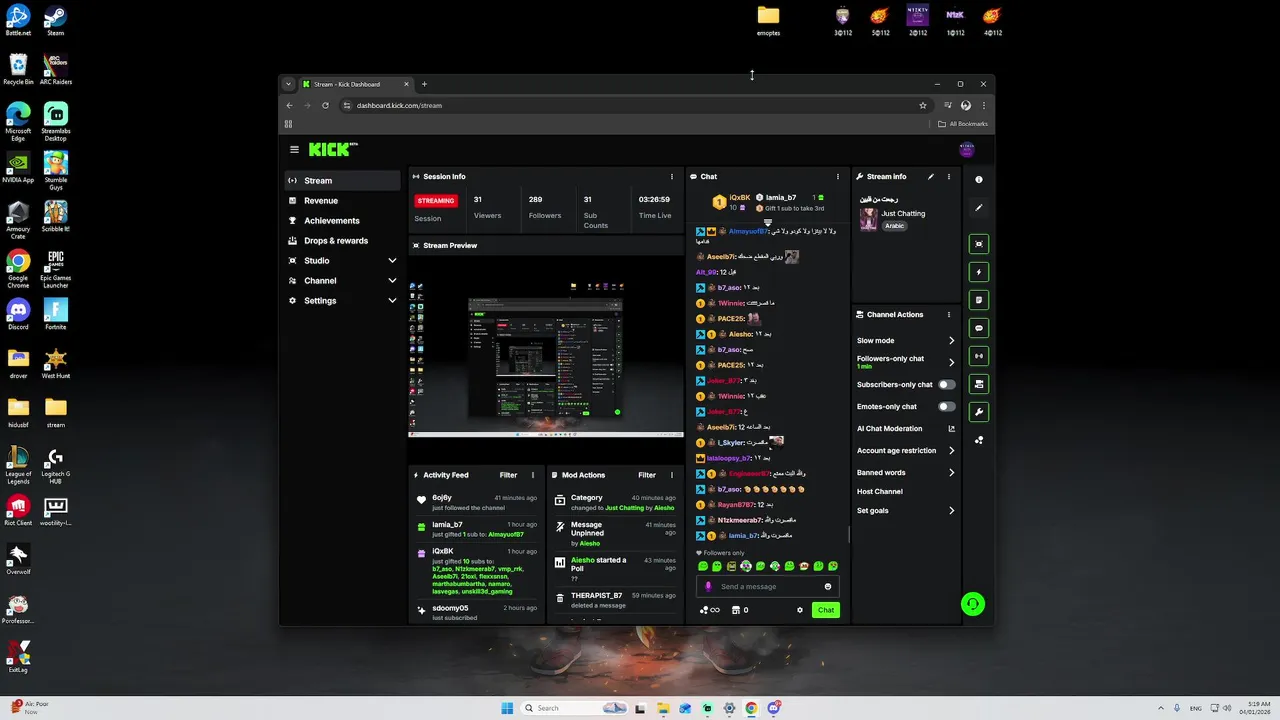
Task: Open a new Chrome tab
Action: click(x=424, y=84)
